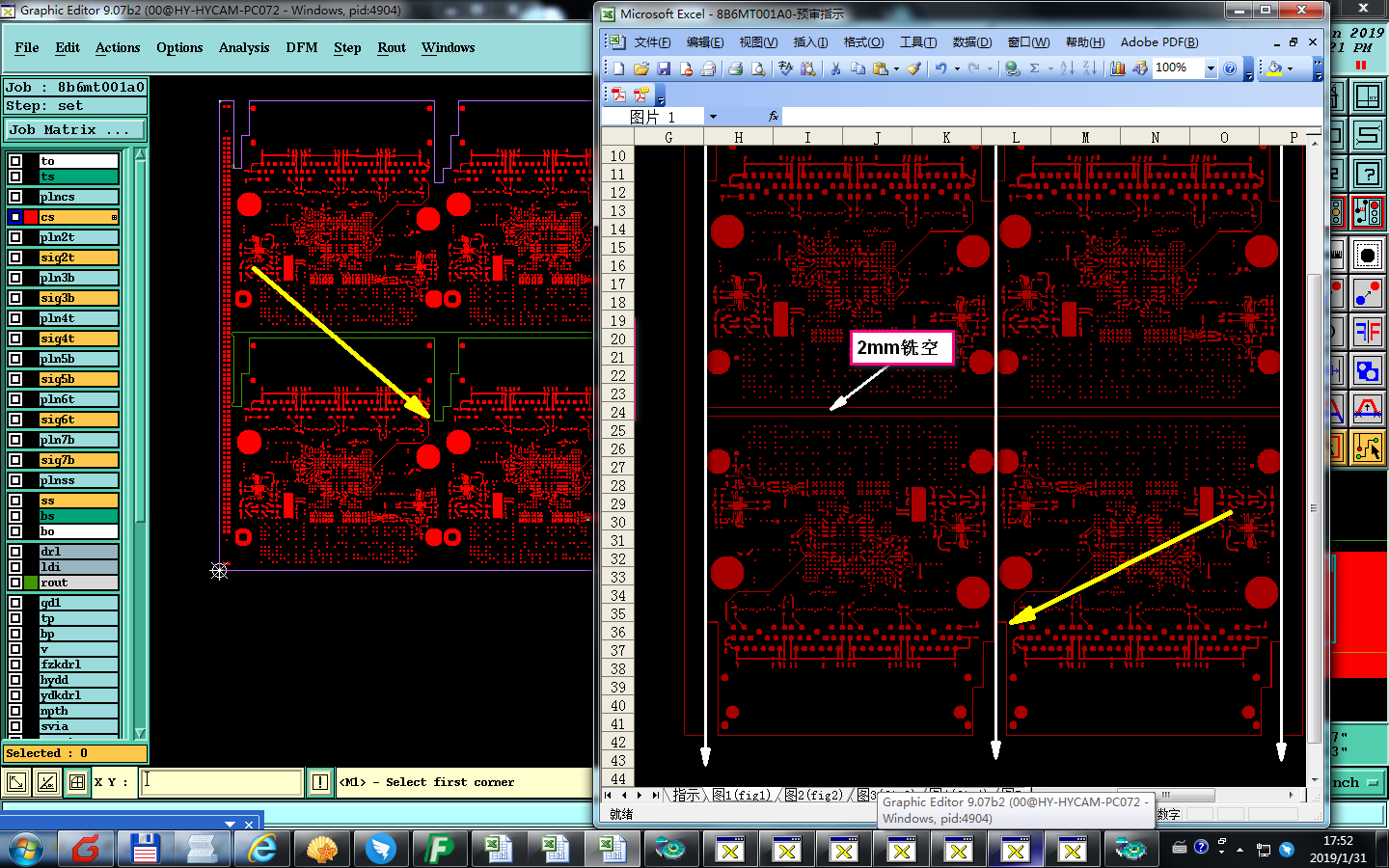Open the Analysis menu

click(x=244, y=47)
